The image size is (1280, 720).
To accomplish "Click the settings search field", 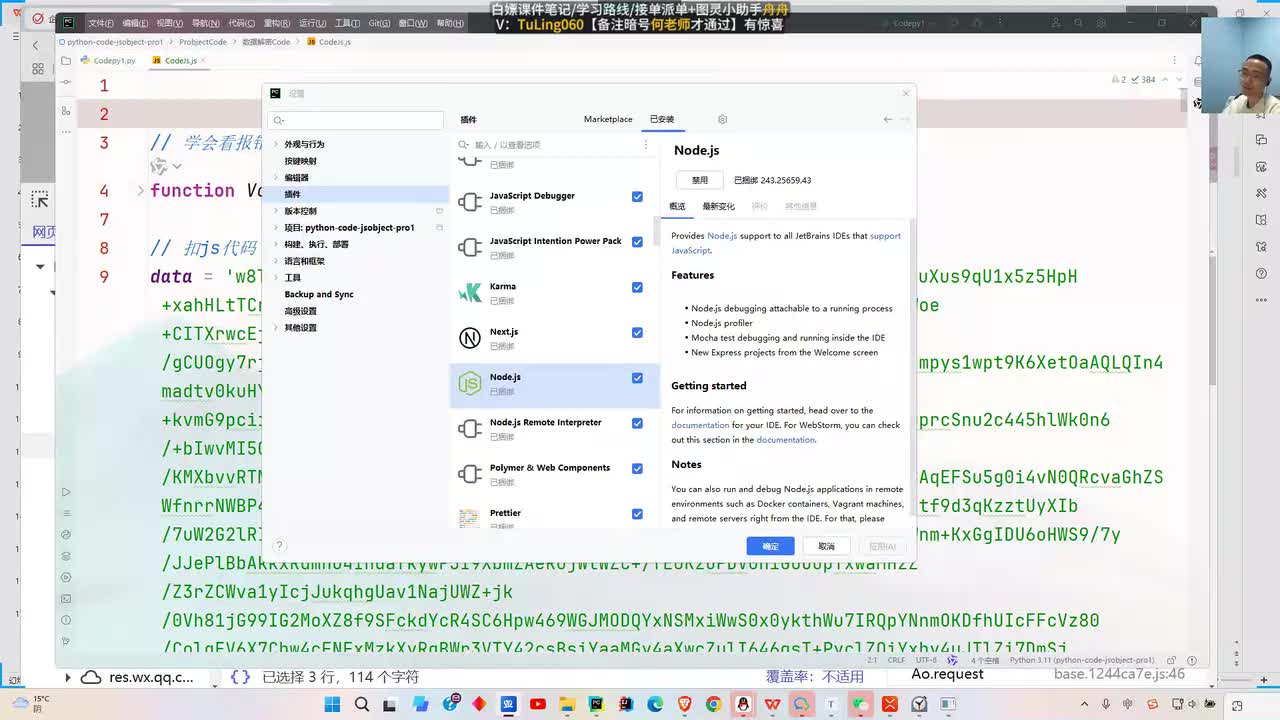I will click(x=358, y=120).
